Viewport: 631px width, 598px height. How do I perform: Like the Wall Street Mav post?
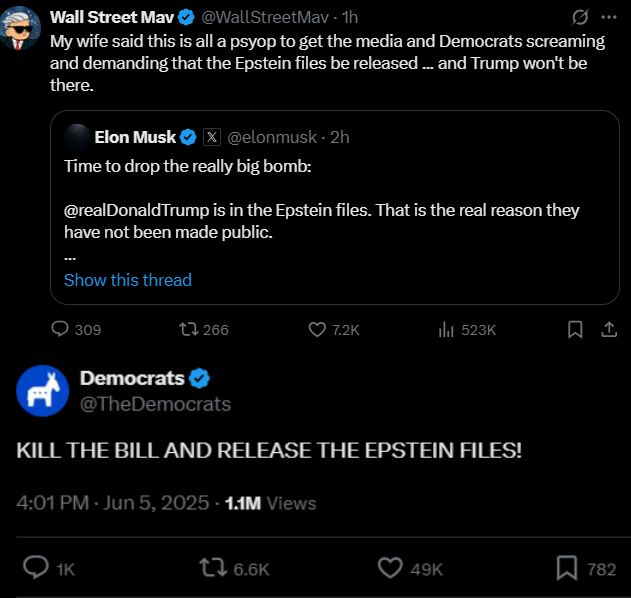click(317, 330)
